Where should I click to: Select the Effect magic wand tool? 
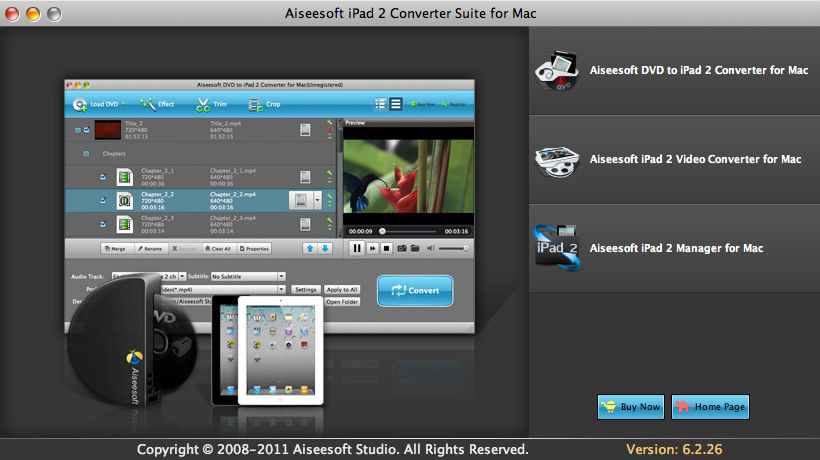point(157,104)
